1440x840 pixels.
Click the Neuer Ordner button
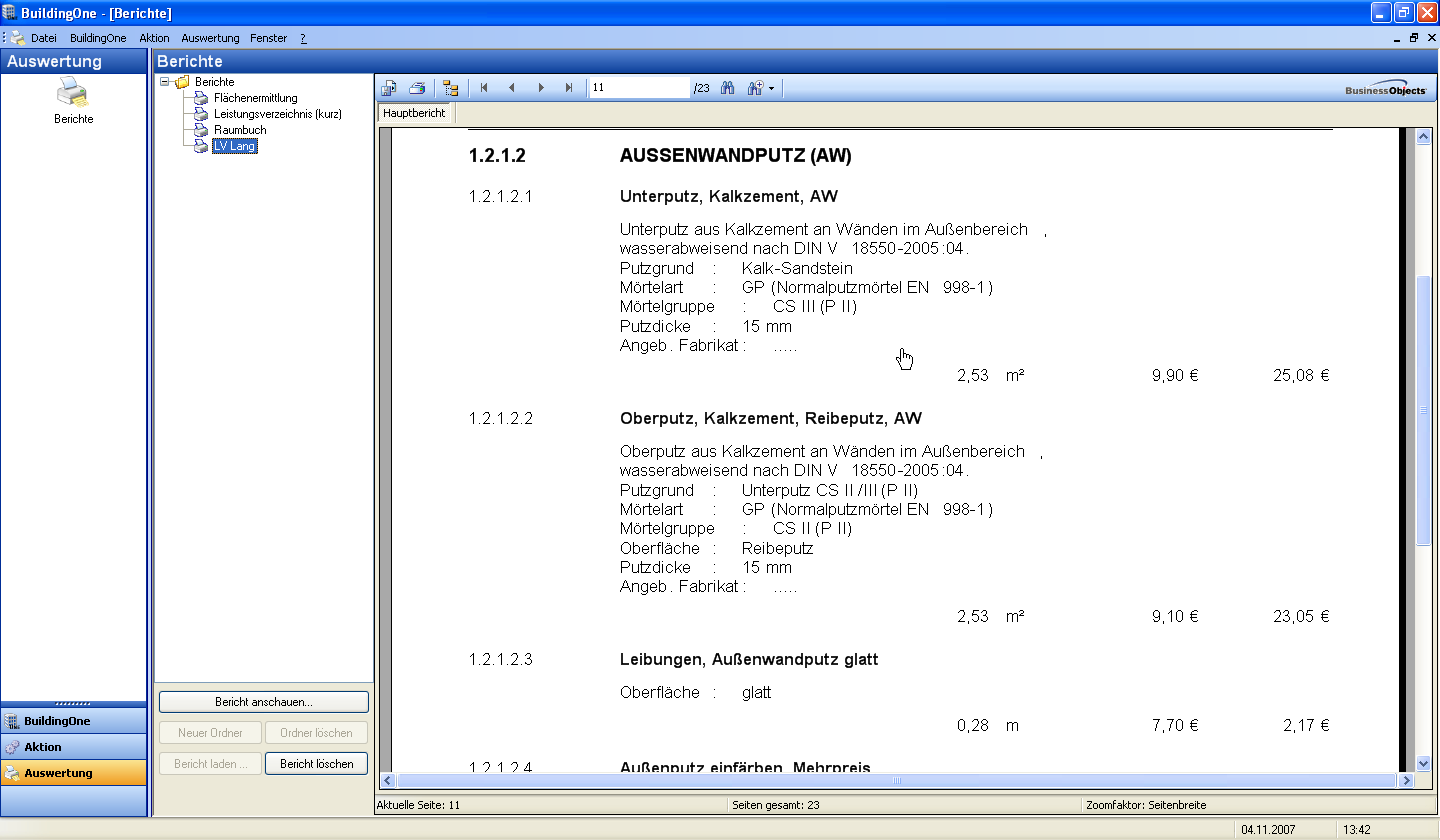coord(211,733)
